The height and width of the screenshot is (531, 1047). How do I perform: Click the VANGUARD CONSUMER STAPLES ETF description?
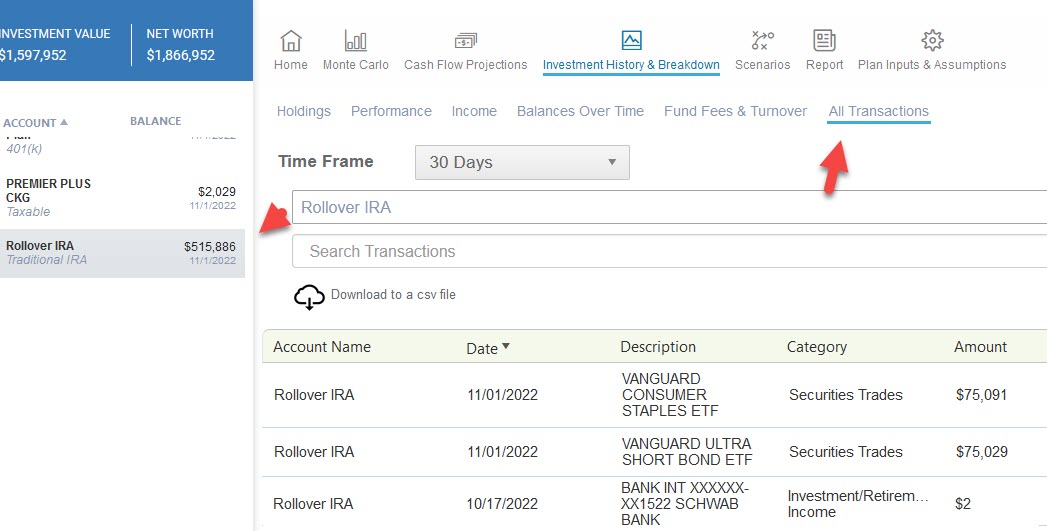tap(670, 395)
